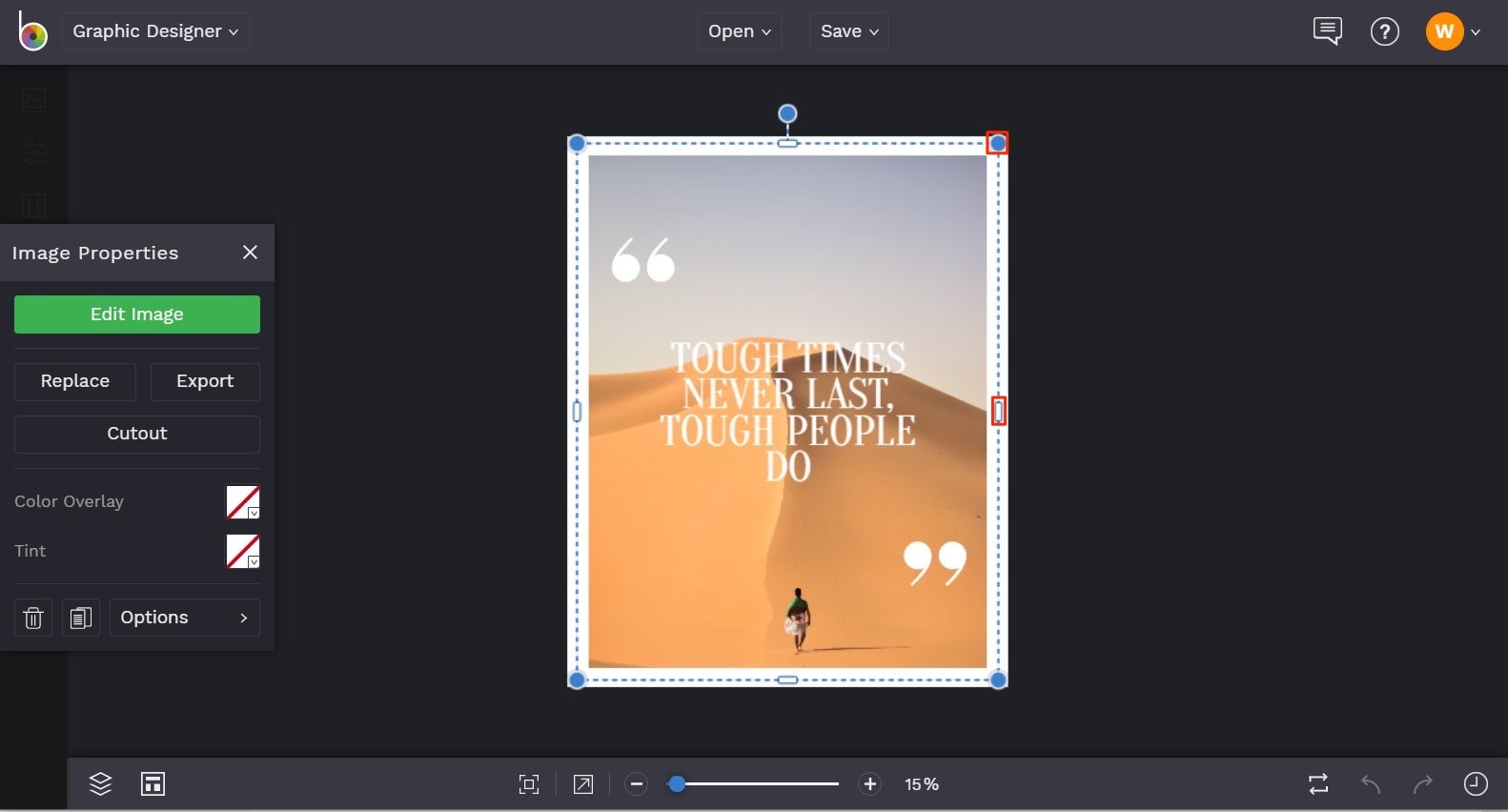
Task: Open the help question mark icon
Action: tap(1384, 31)
